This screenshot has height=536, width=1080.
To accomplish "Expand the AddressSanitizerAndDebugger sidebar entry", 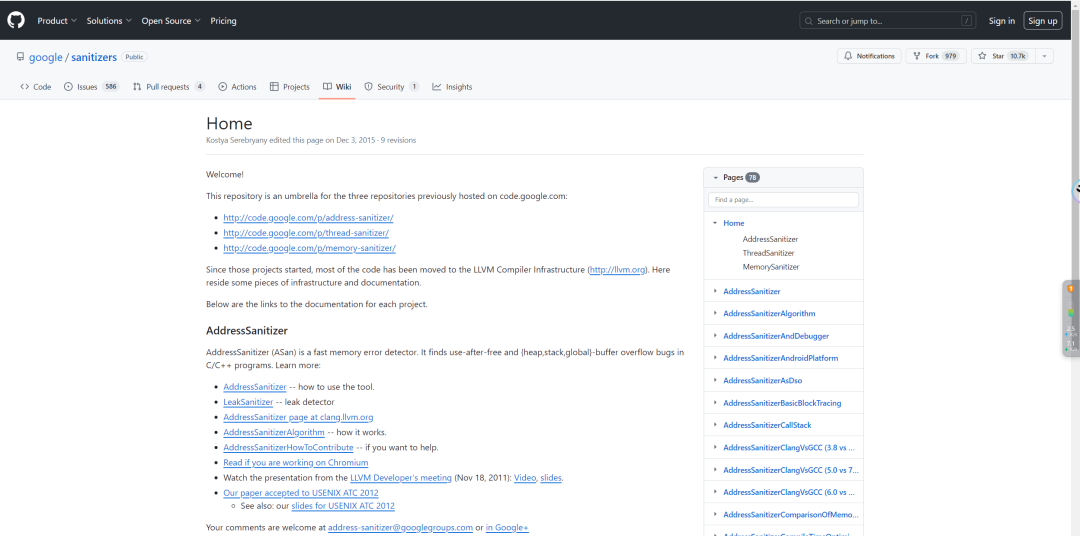I will point(715,336).
